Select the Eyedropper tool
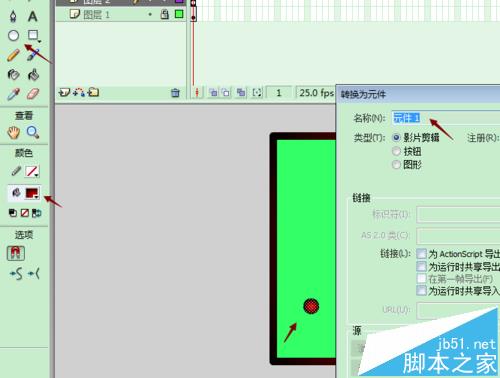The width and height of the screenshot is (500, 378). pyautogui.click(x=13, y=94)
